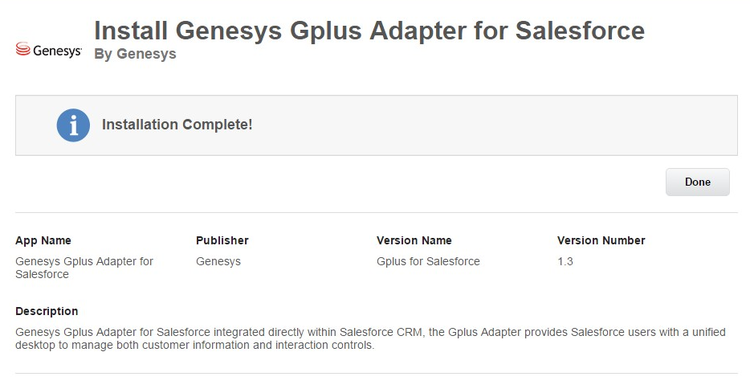Image resolution: width=750 pixels, height=385 pixels.
Task: Select the Genesys Gplus Adapter for Salesforce value
Action: pyautogui.click(x=84, y=268)
